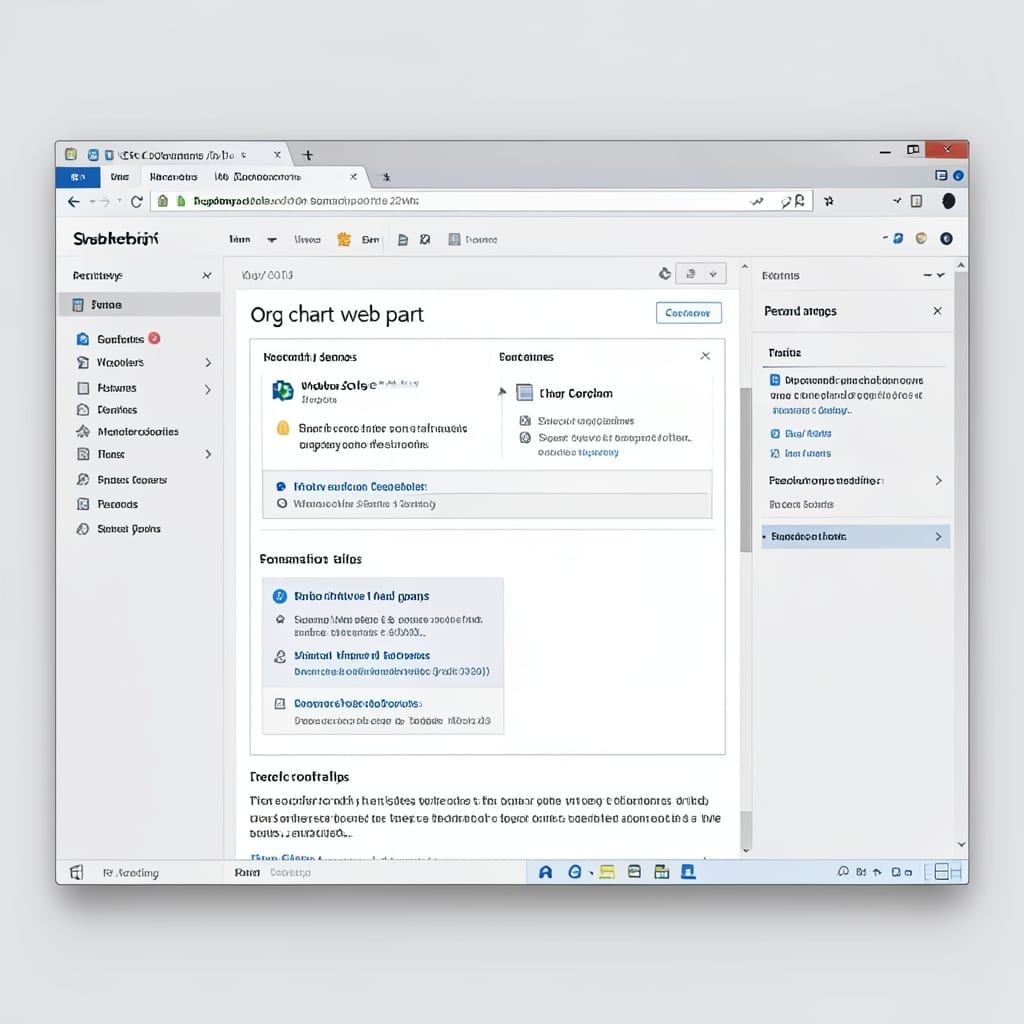This screenshot has width=1024, height=1024.
Task: Click the blue "A" icon in the bottom bar
Action: [x=545, y=872]
